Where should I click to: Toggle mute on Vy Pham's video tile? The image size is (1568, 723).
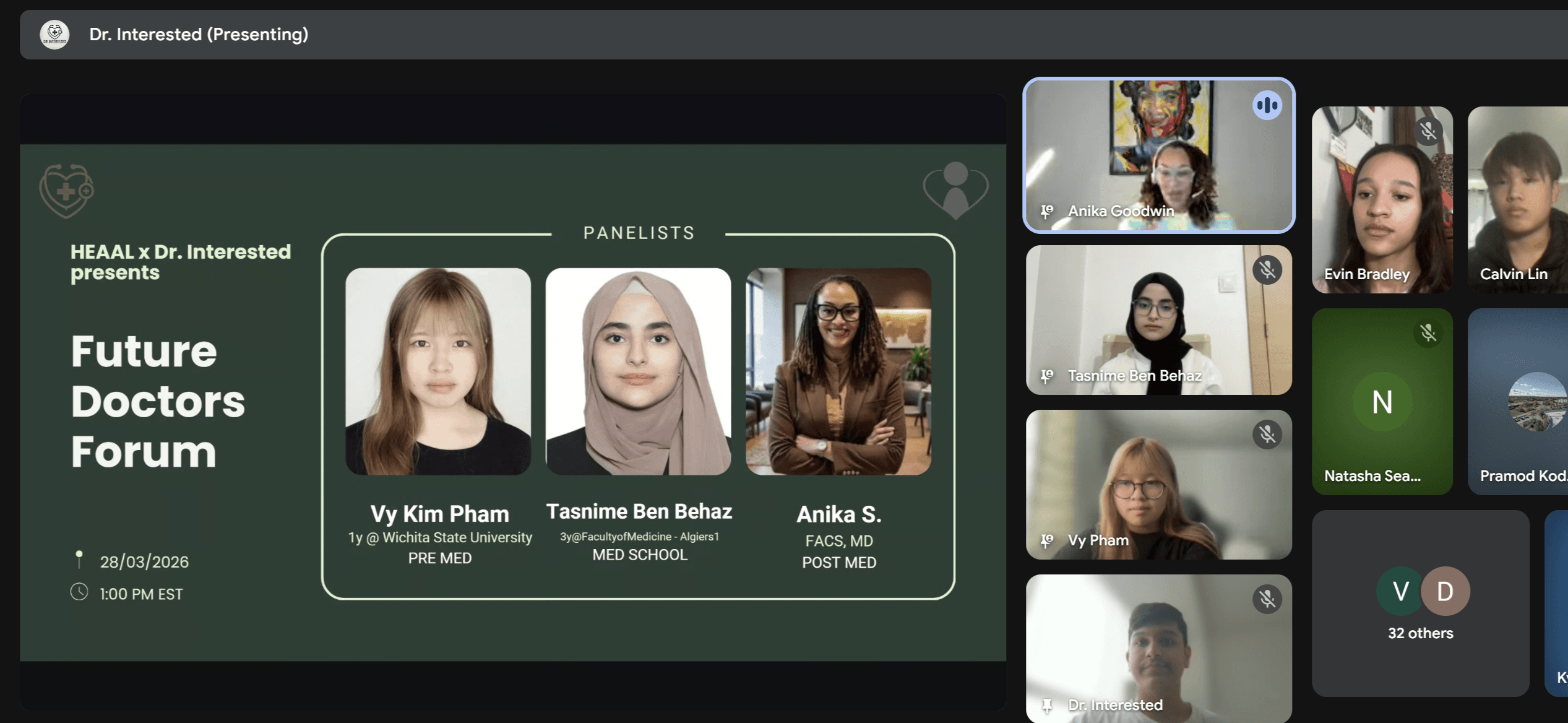coord(1267,435)
